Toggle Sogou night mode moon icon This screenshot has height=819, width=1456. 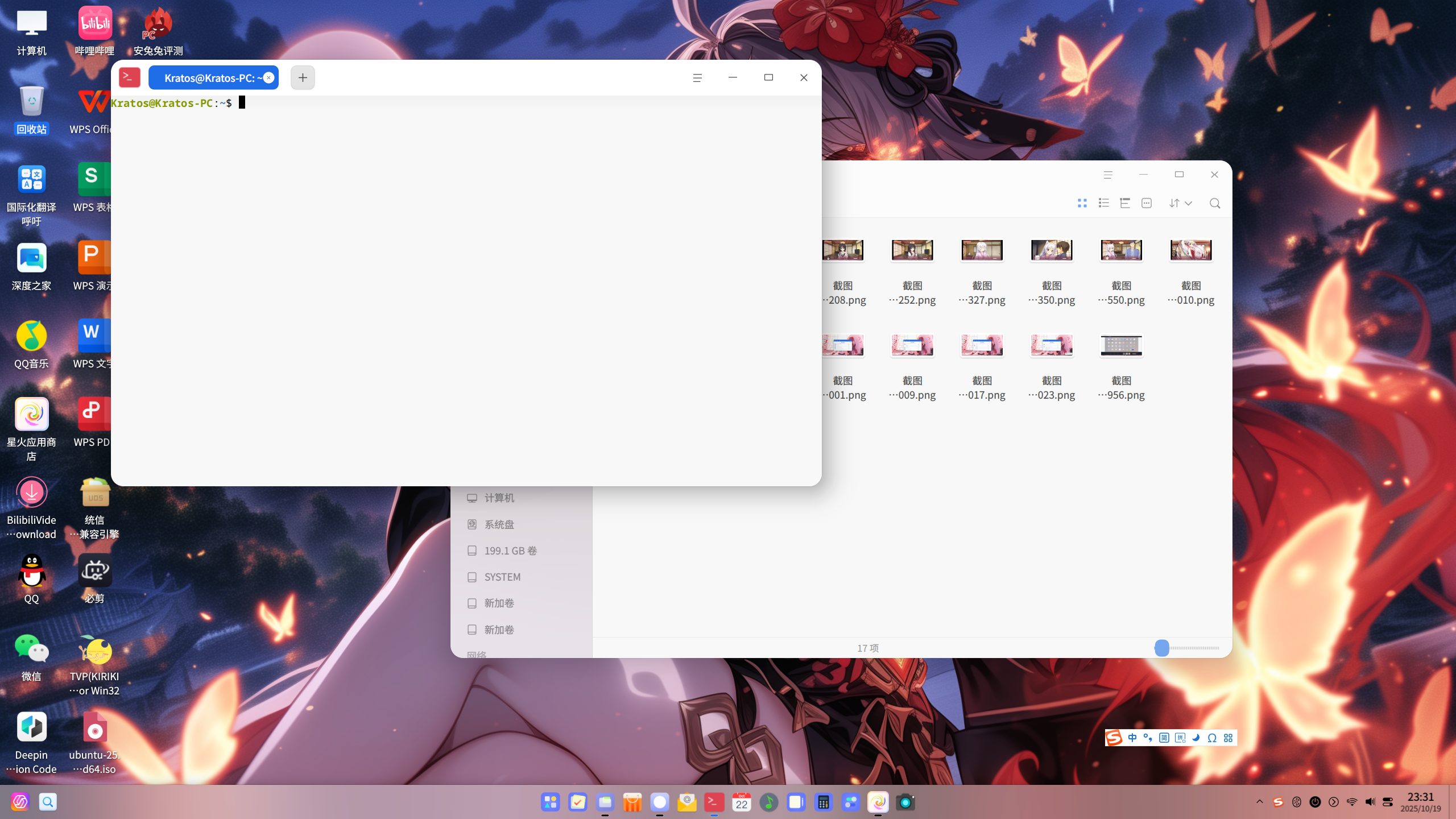pos(1196,738)
